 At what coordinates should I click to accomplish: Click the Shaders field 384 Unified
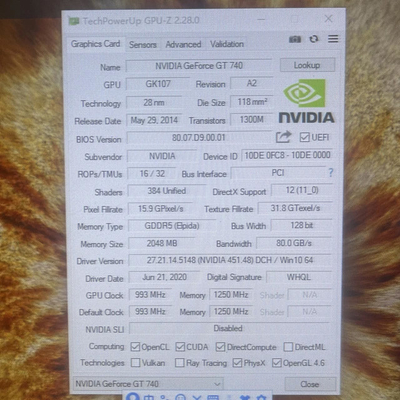coord(167,191)
